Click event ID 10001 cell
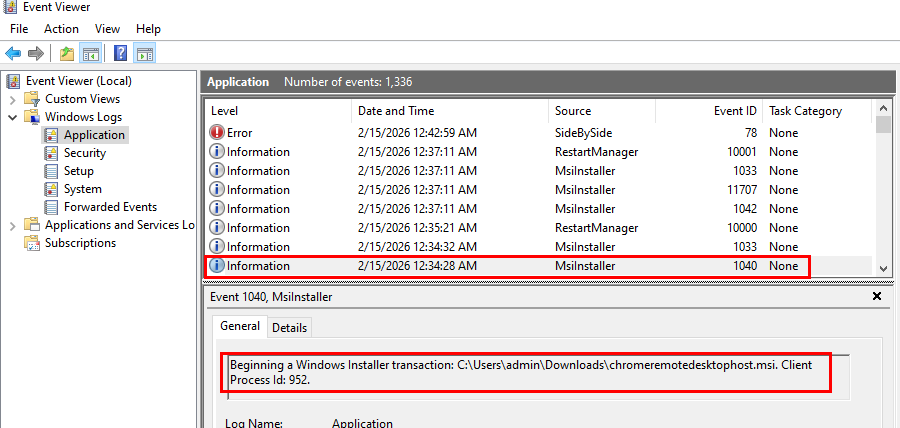900x428 pixels. [x=742, y=151]
